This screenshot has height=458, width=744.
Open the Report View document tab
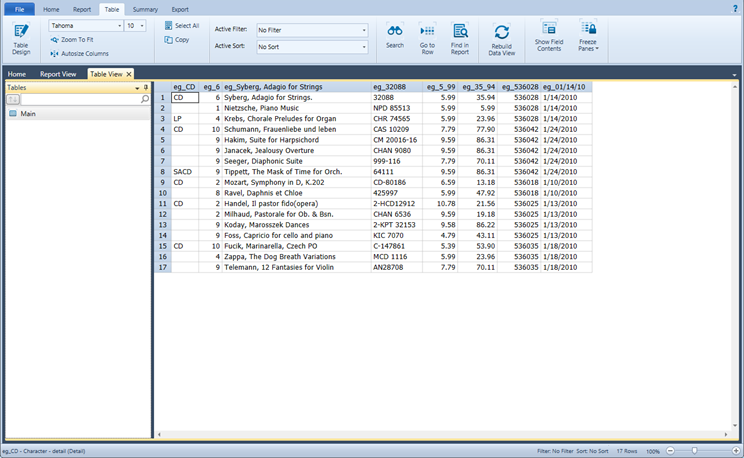click(x=58, y=74)
